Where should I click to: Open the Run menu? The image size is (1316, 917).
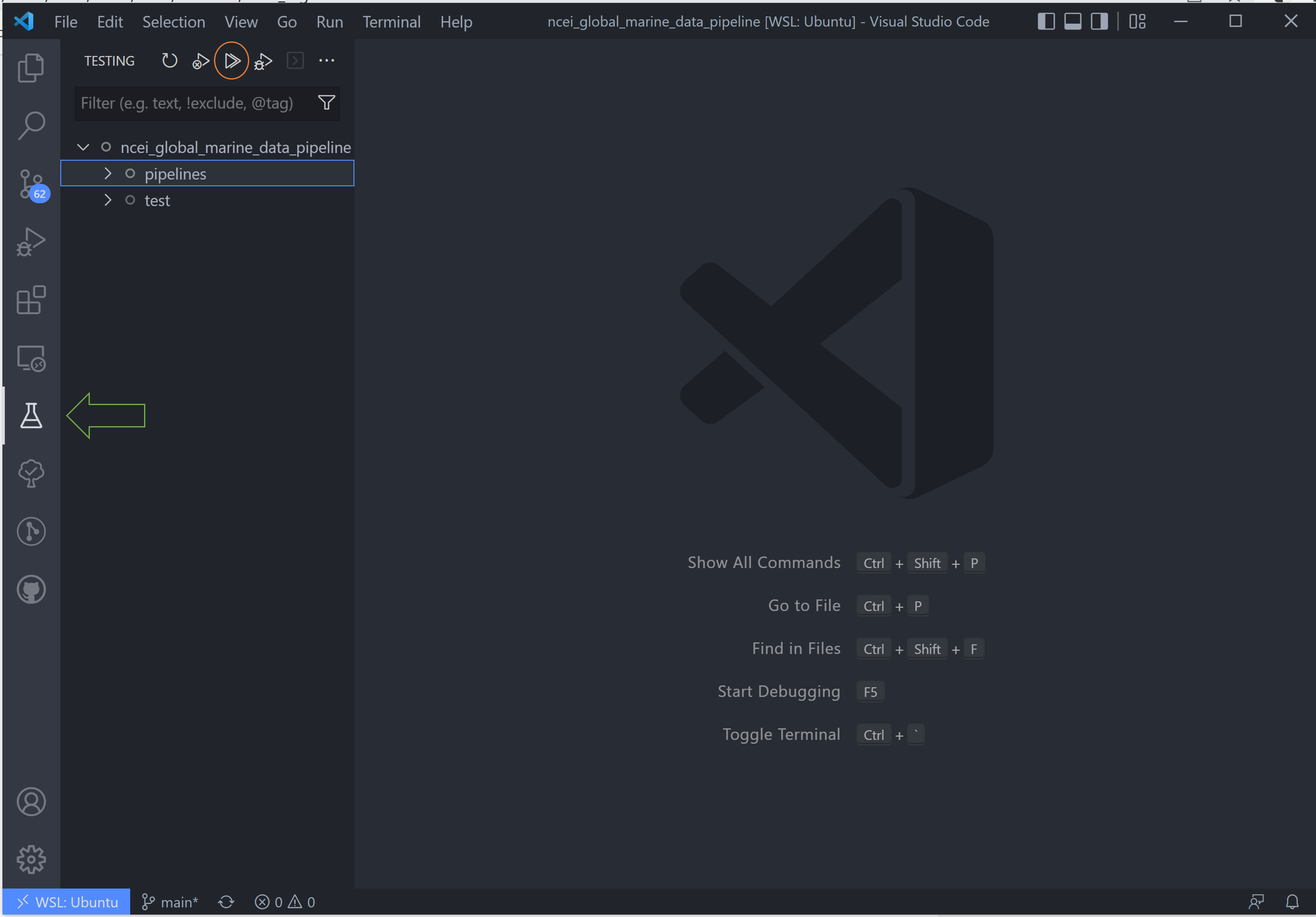330,22
